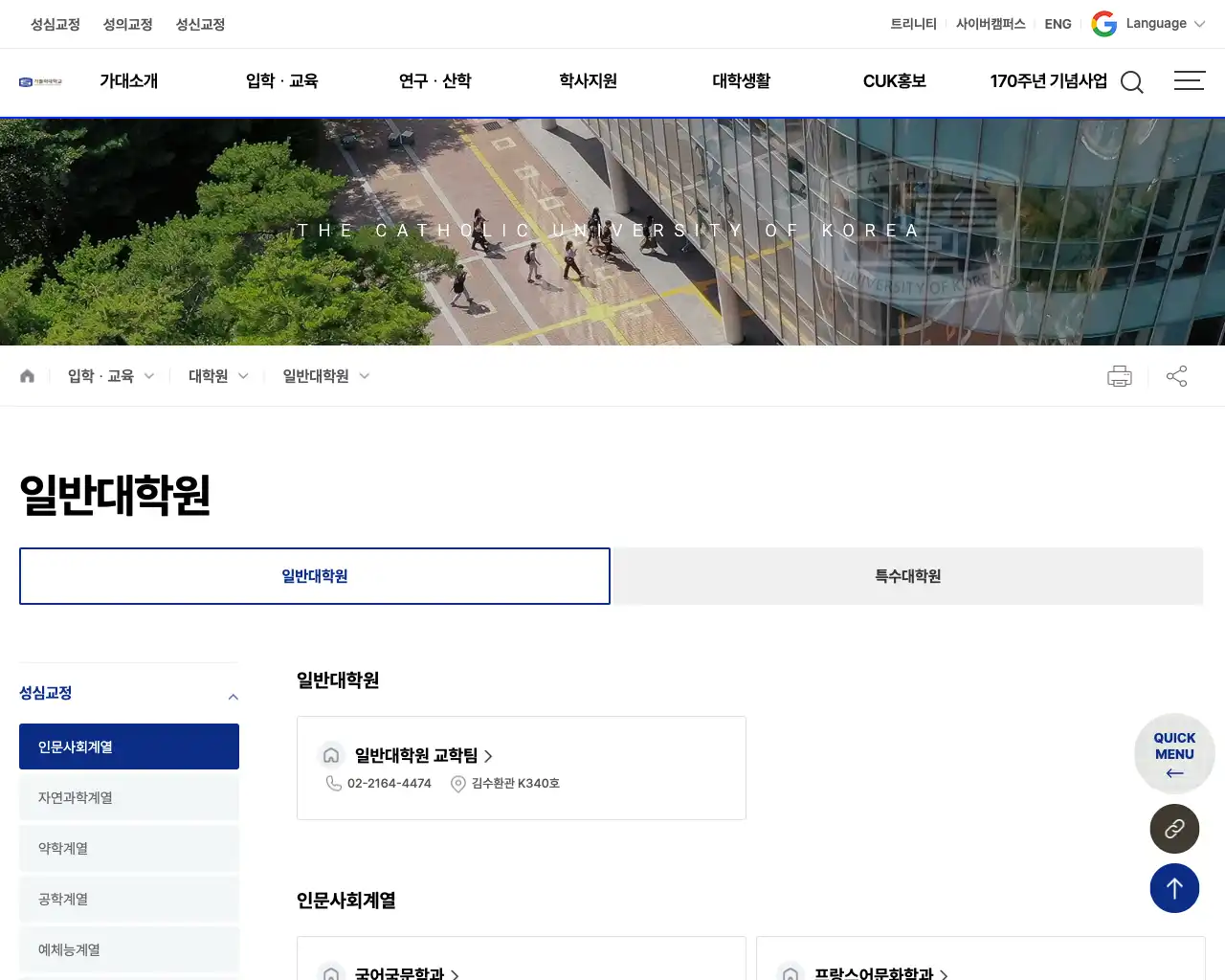
Task: Go to 성신교정 campus link
Action: [x=201, y=24]
